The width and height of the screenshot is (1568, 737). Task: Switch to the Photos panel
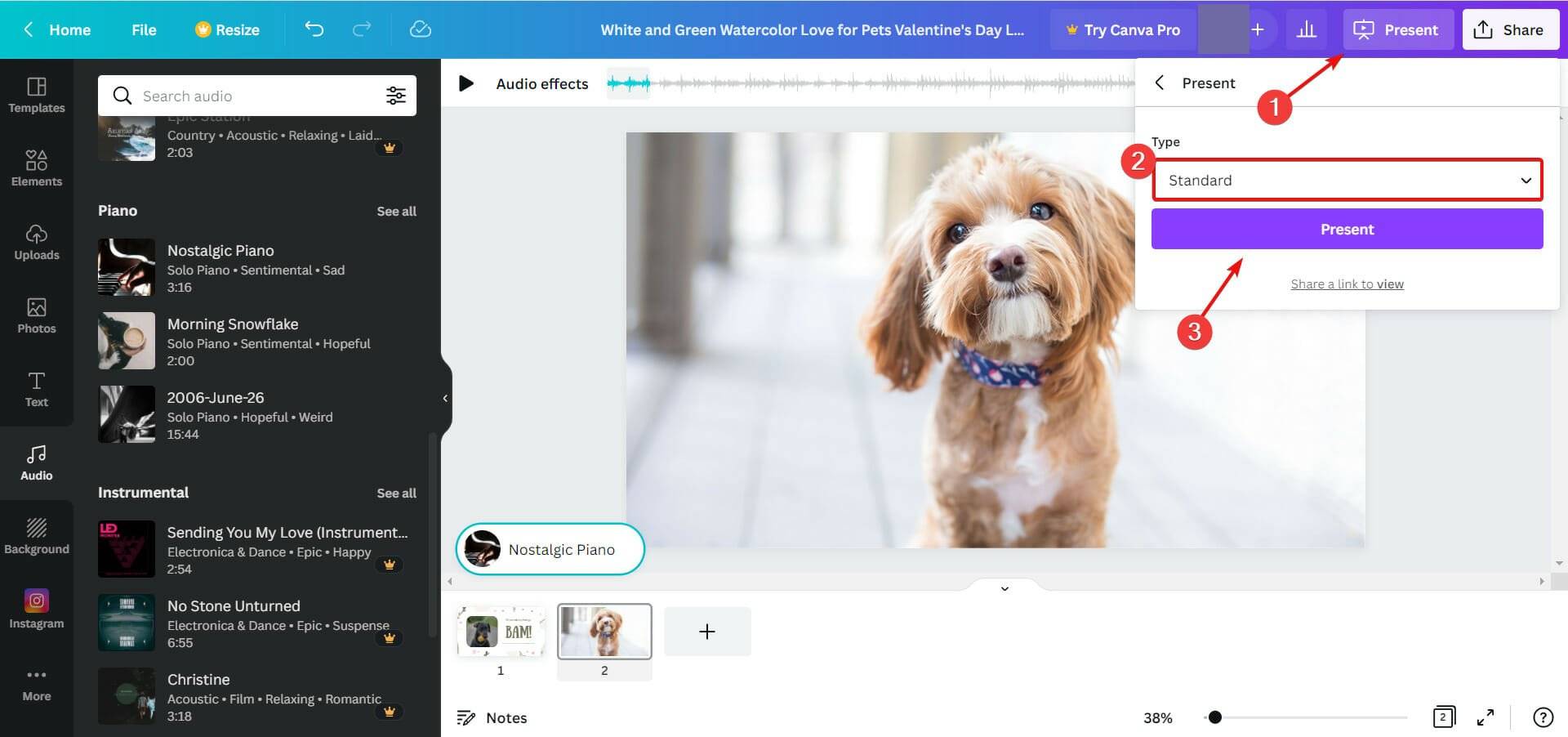point(36,316)
